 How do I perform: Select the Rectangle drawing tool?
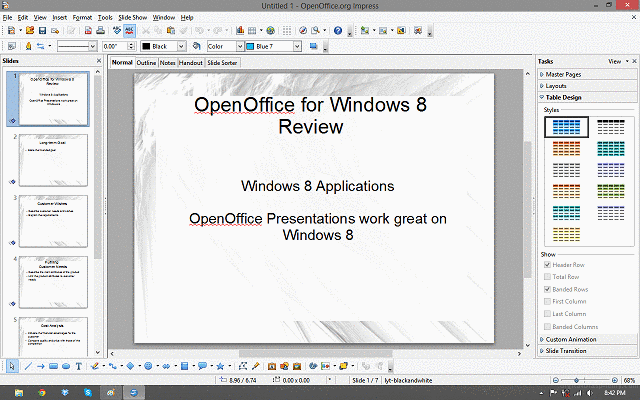click(53, 366)
